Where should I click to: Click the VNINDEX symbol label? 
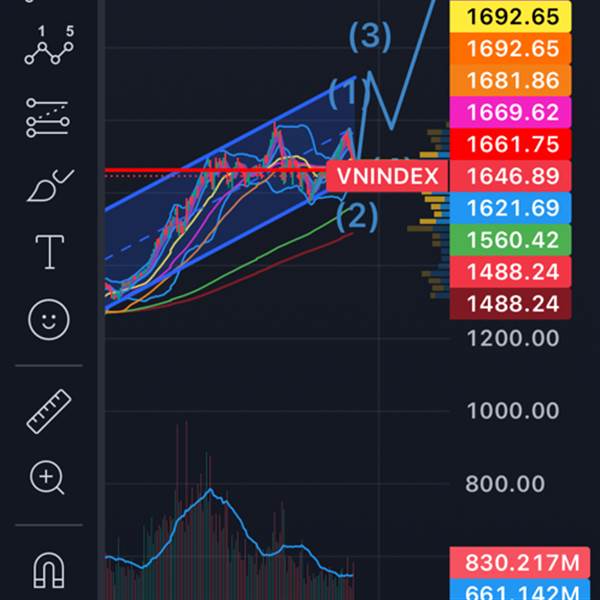click(x=387, y=176)
